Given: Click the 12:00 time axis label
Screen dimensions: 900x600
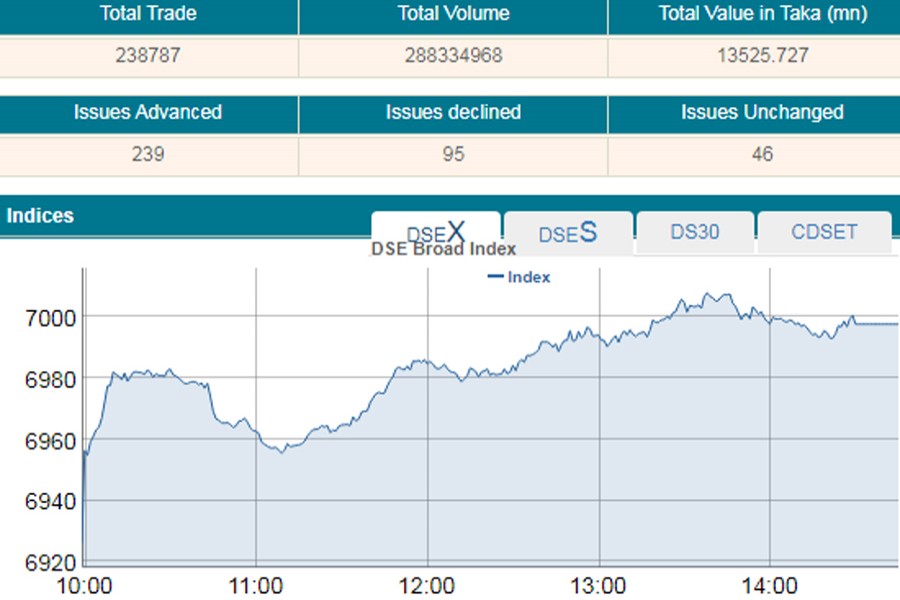Looking at the screenshot, I should click(428, 584).
